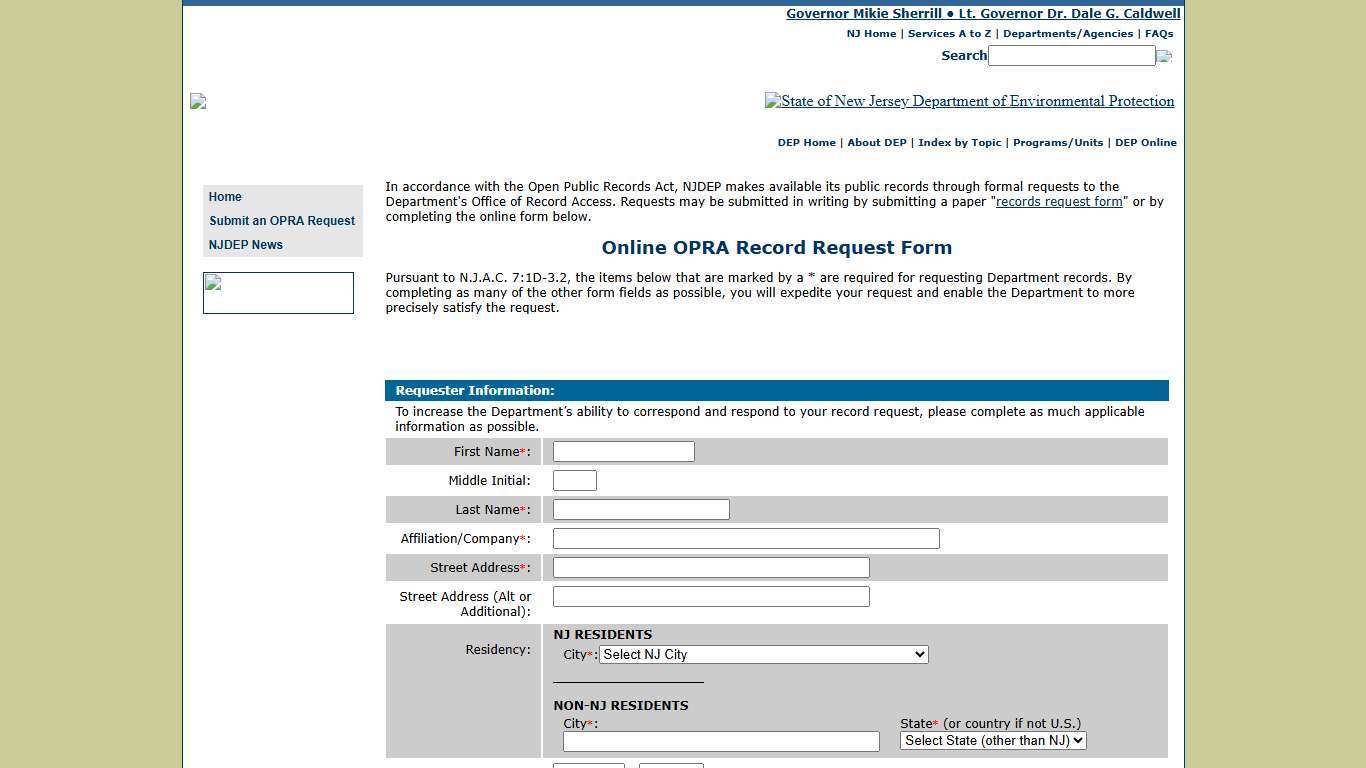The width and height of the screenshot is (1366, 768).
Task: Click the Middle Initial field
Action: point(574,480)
